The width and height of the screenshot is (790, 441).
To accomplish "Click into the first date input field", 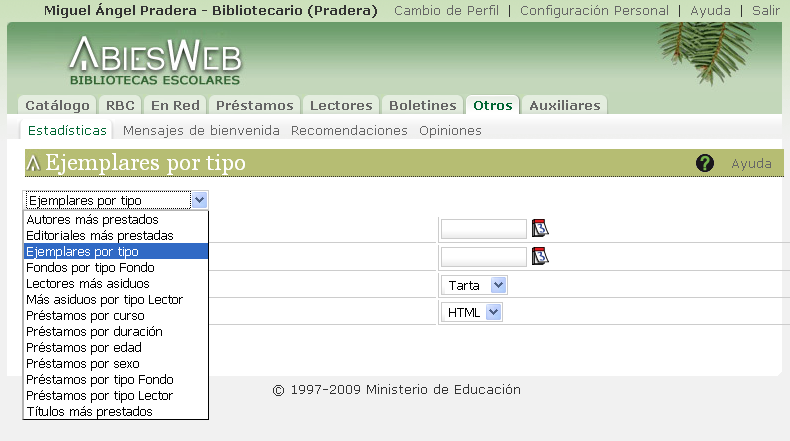I will (x=484, y=229).
